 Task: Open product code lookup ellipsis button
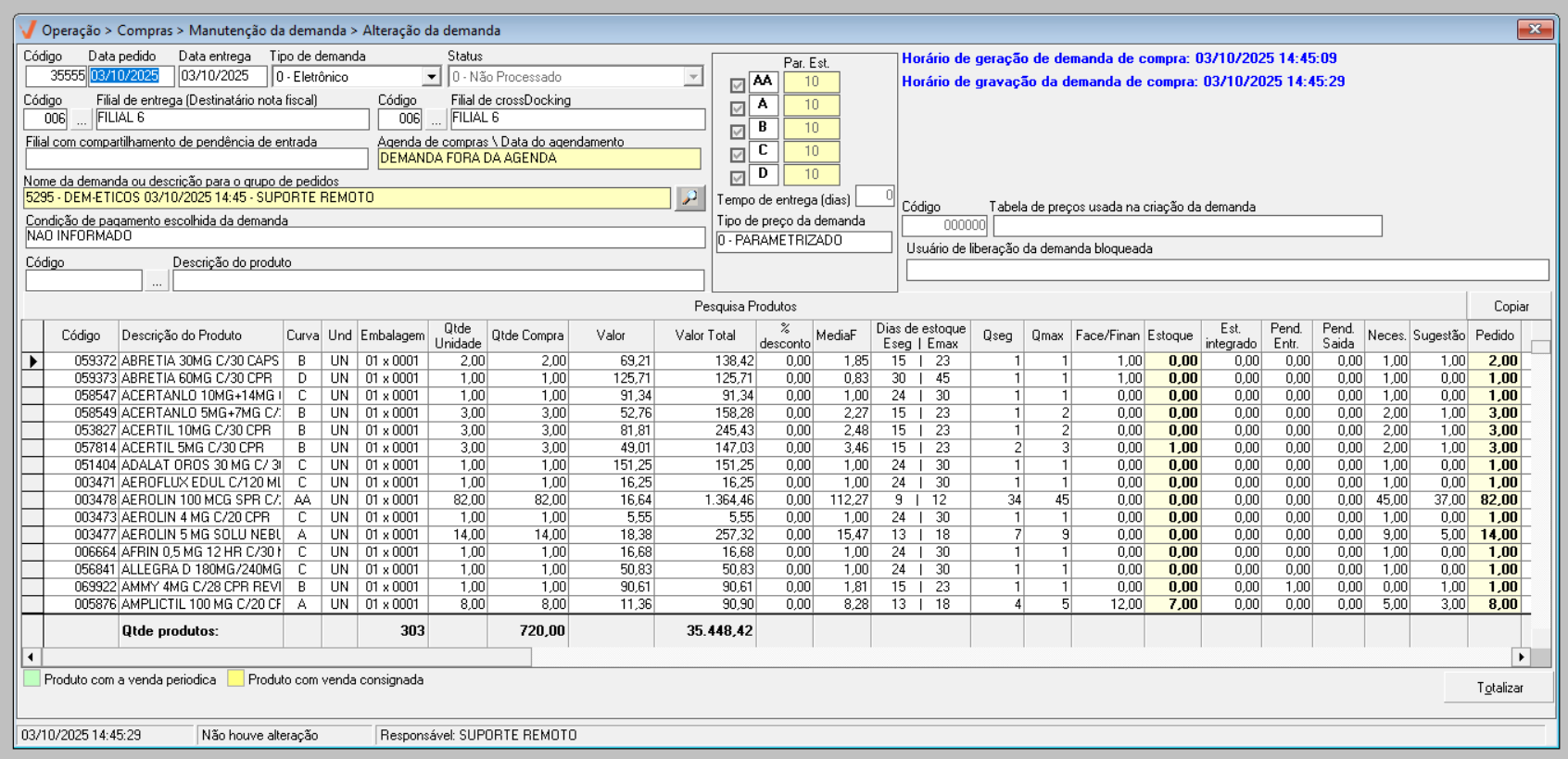(x=157, y=281)
